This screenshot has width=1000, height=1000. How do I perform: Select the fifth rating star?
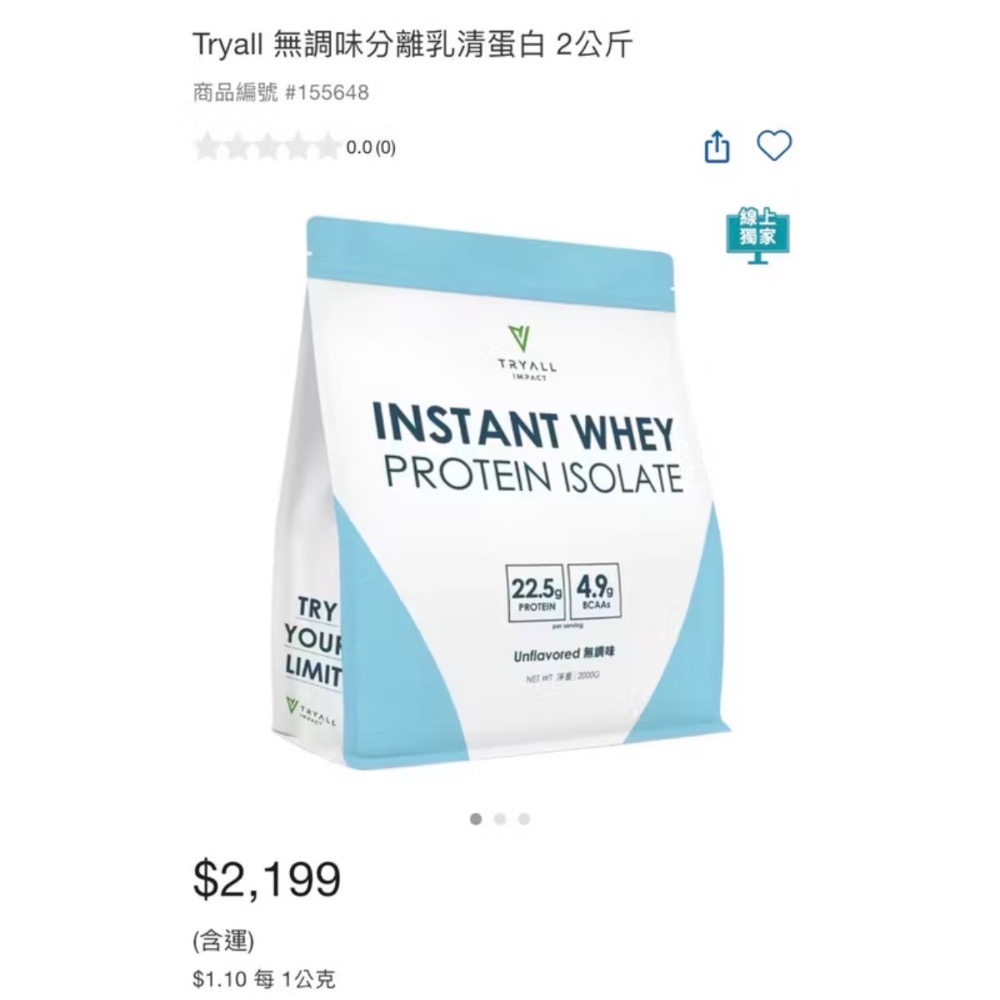tap(325, 147)
